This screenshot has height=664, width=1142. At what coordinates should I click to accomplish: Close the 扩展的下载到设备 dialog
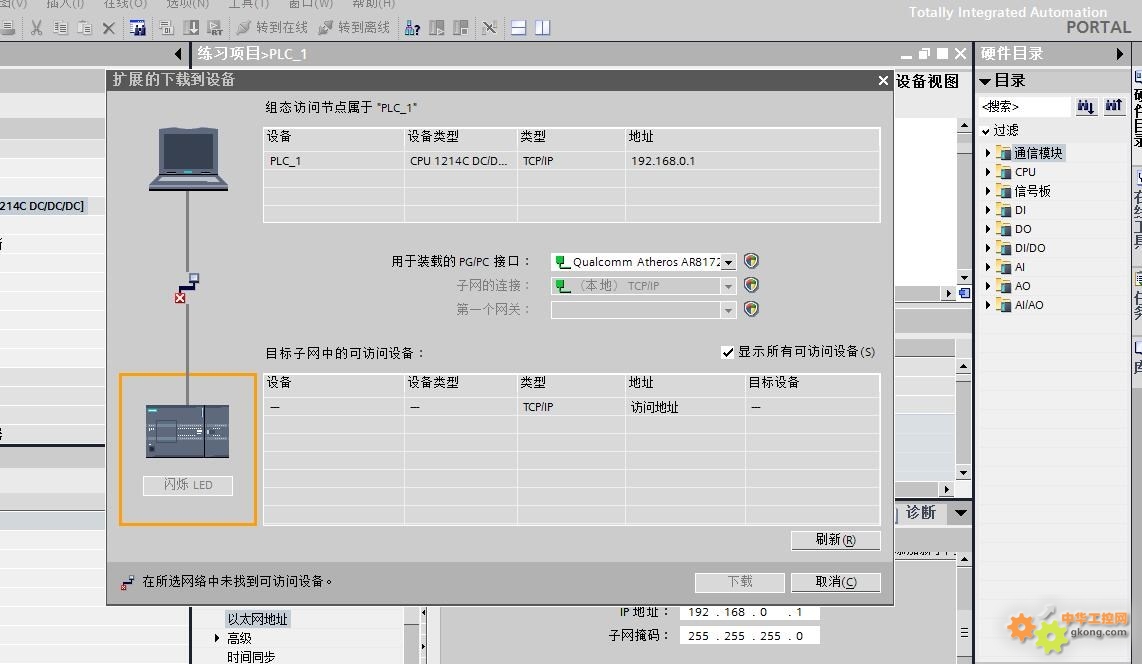point(883,80)
